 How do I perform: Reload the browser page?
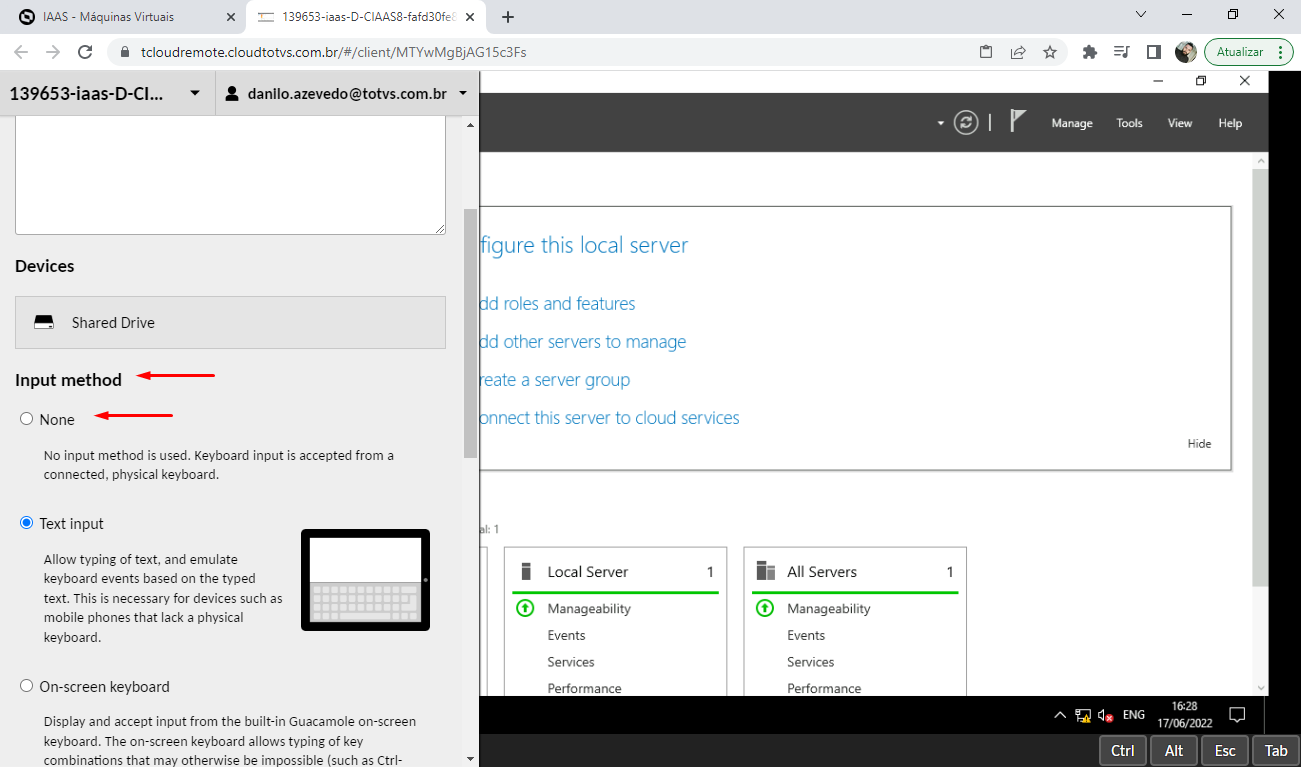click(85, 52)
